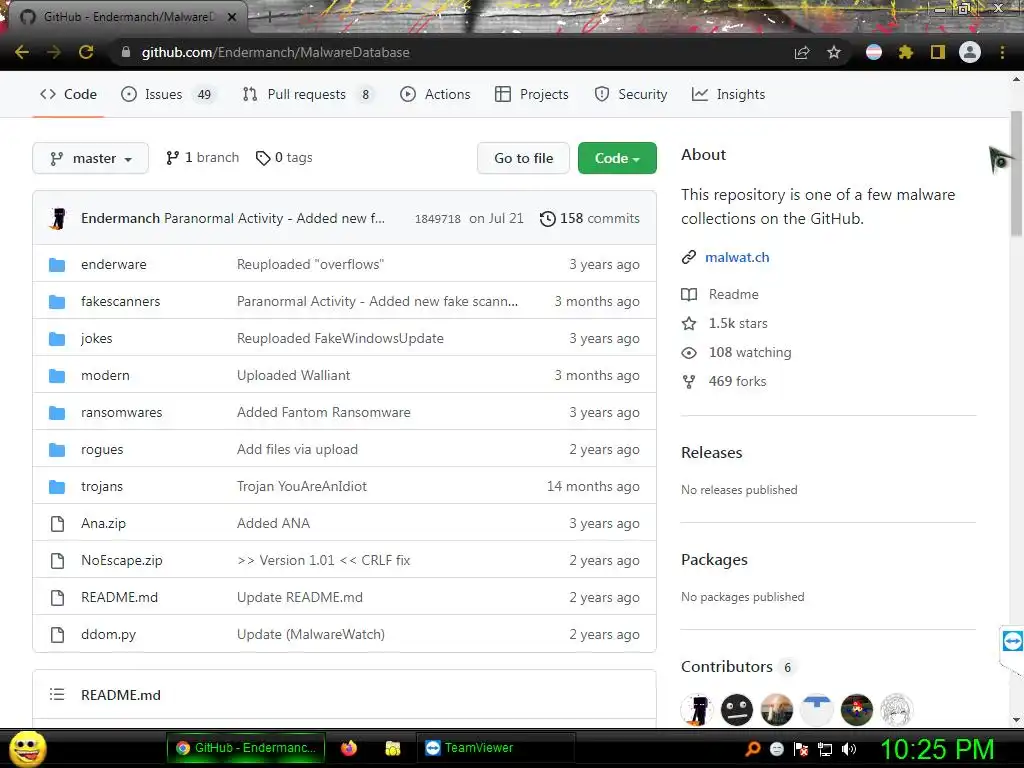The image size is (1024, 768).
Task: Open the browser extensions puzzle icon
Action: (x=906, y=52)
